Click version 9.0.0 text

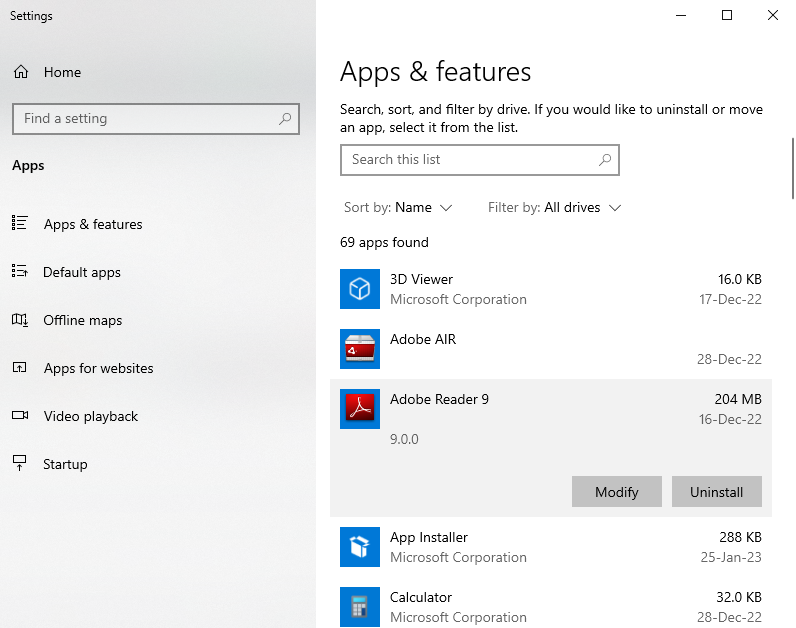(404, 439)
